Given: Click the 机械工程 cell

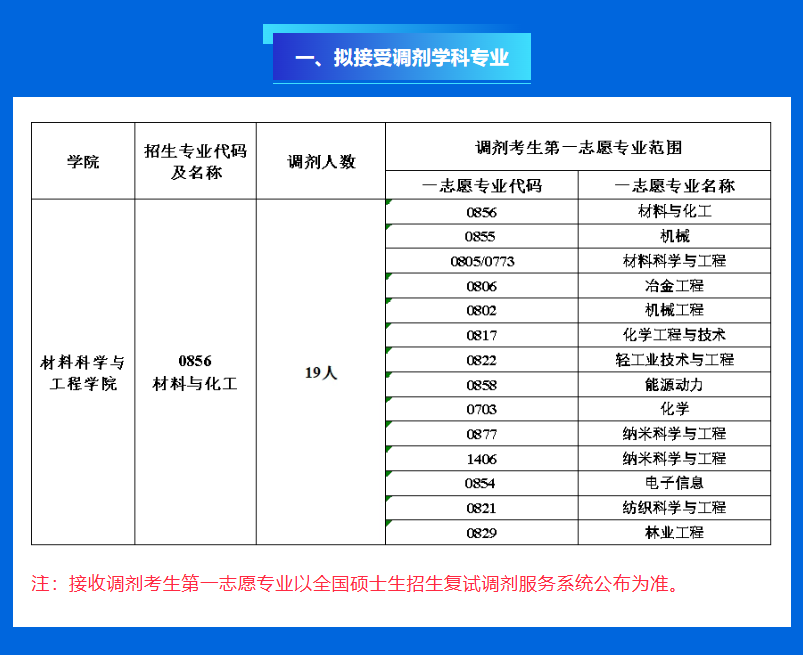Looking at the screenshot, I should coord(674,310).
